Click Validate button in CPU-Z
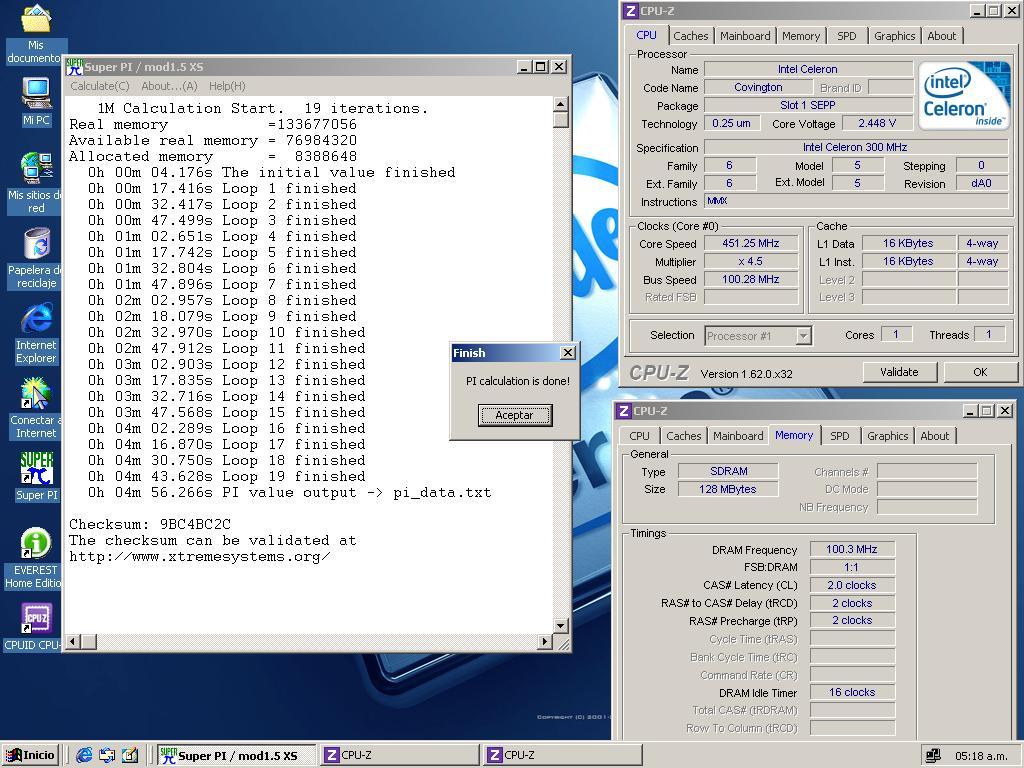Image resolution: width=1024 pixels, height=768 pixels. [899, 372]
